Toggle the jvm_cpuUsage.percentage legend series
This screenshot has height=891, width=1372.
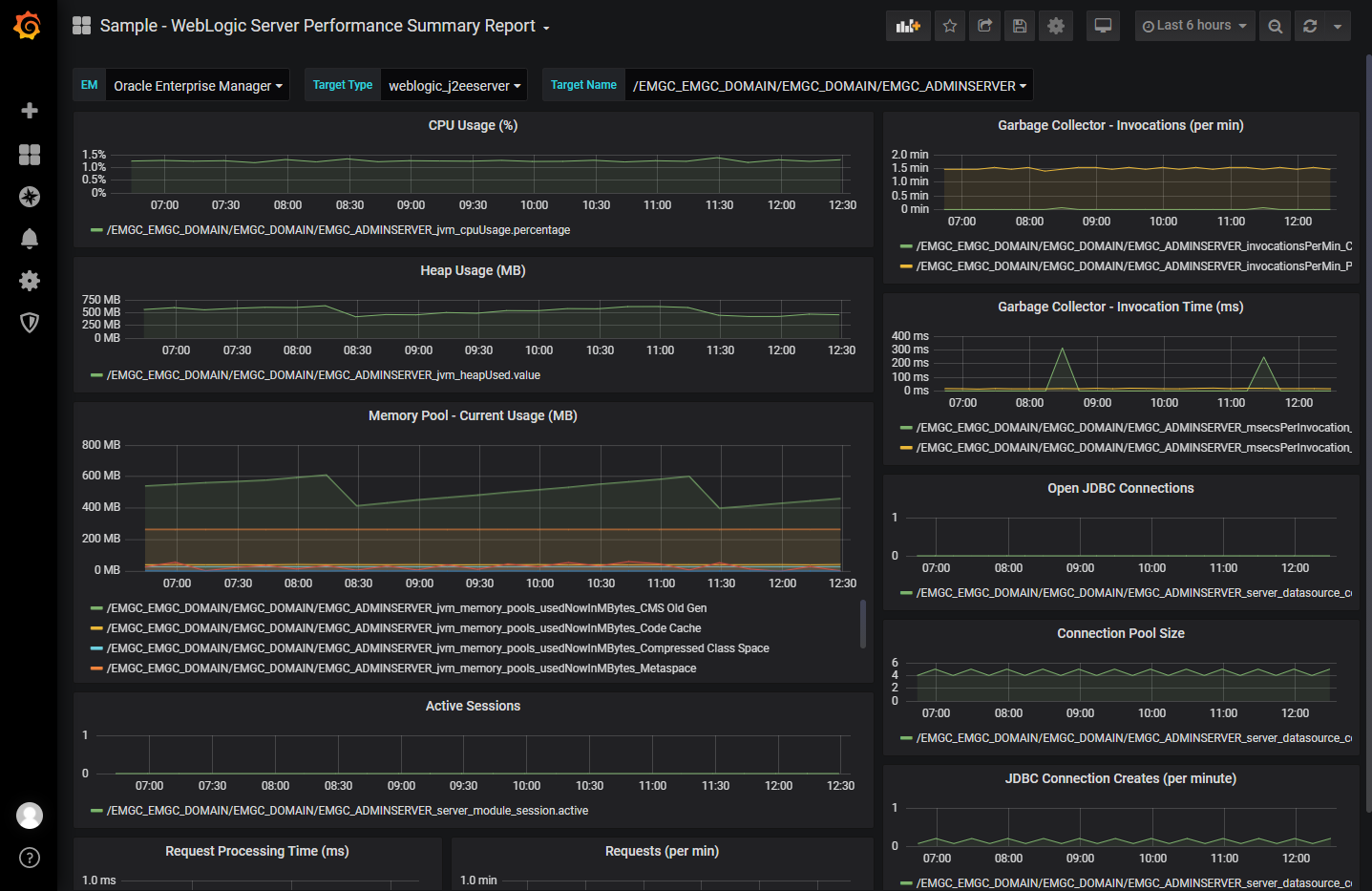(x=338, y=230)
